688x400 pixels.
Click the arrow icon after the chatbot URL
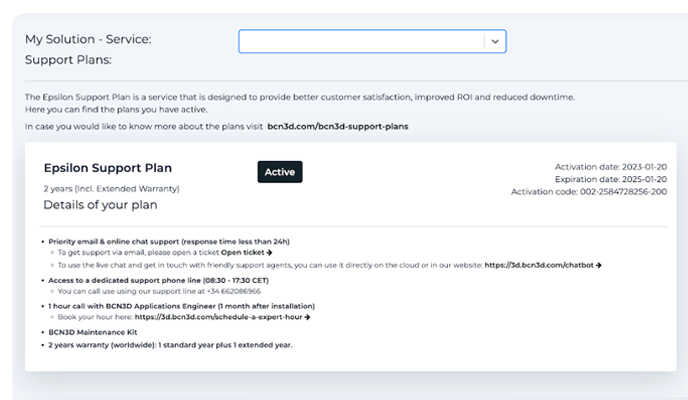(598, 265)
